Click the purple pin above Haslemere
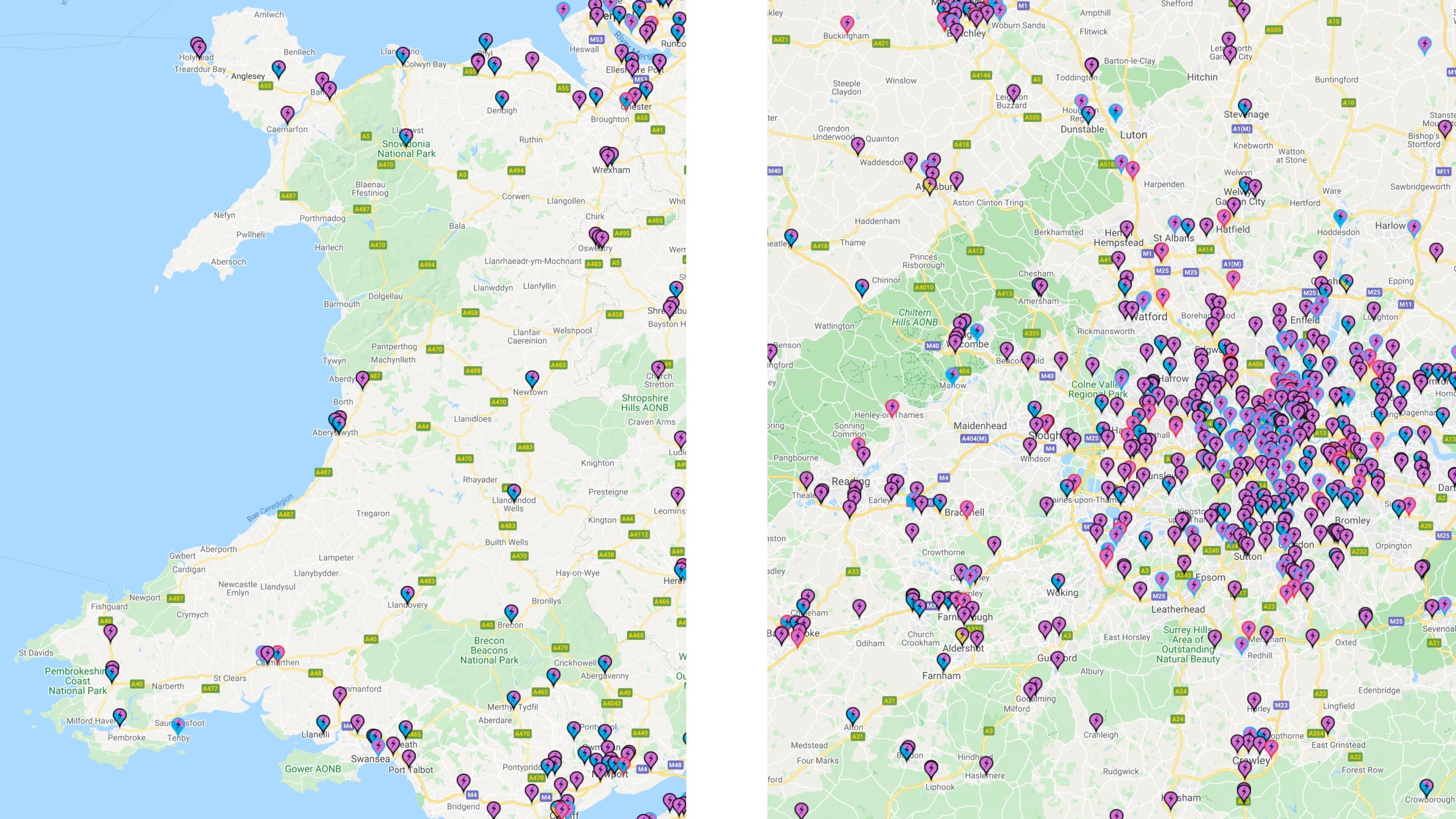 [x=986, y=764]
